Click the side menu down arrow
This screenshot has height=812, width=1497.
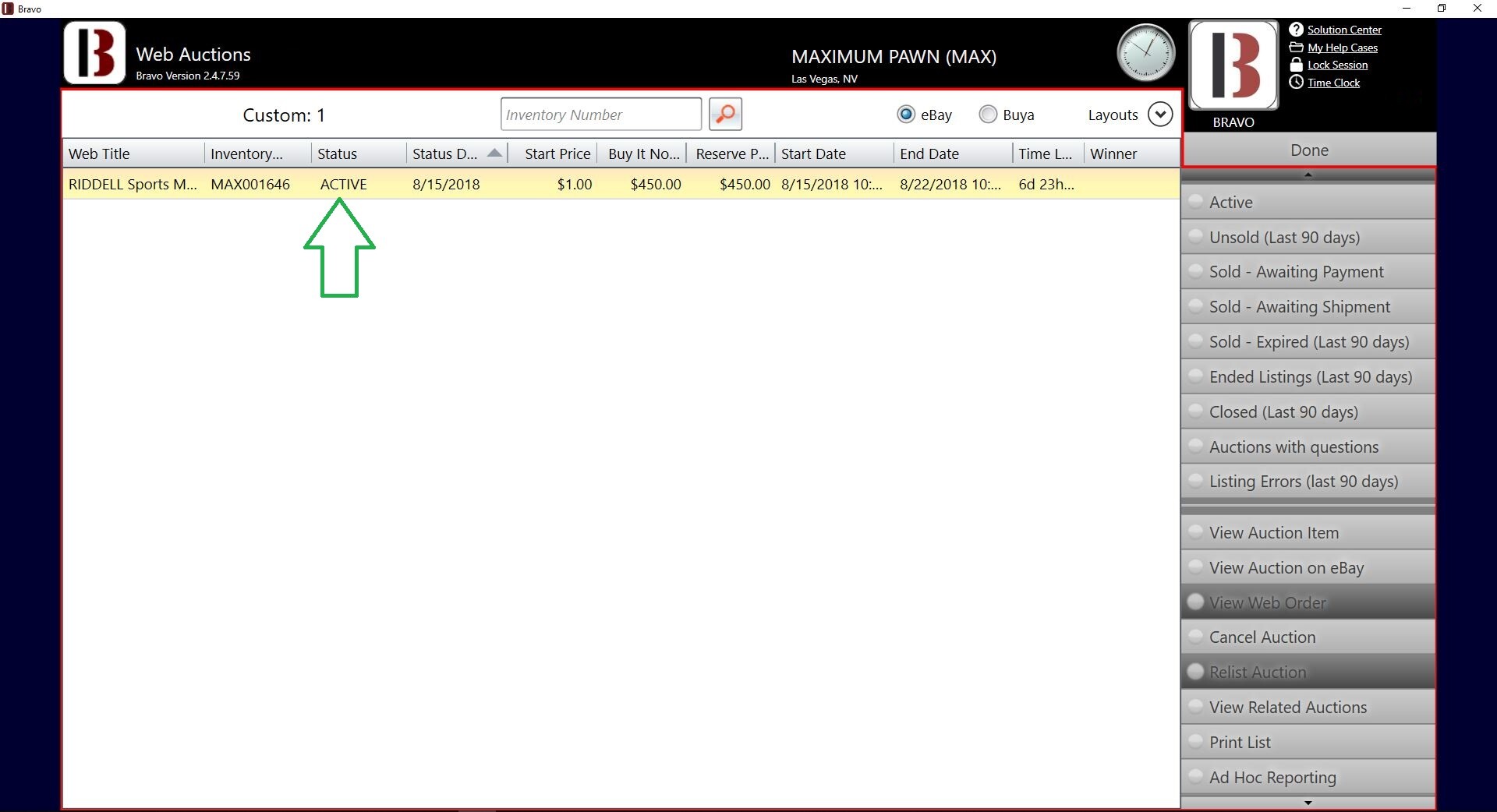(1308, 803)
